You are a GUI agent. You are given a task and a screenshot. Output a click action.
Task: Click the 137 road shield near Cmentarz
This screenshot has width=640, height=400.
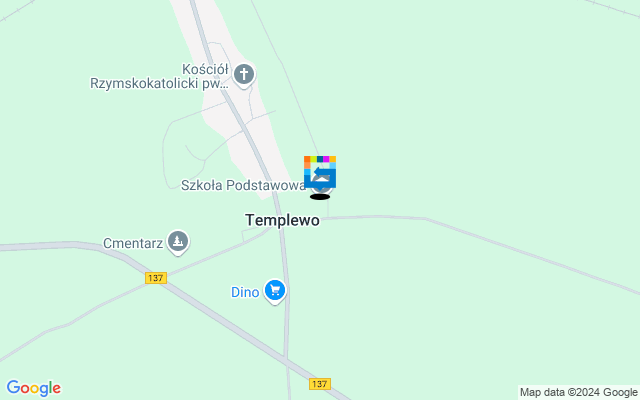(x=156, y=278)
